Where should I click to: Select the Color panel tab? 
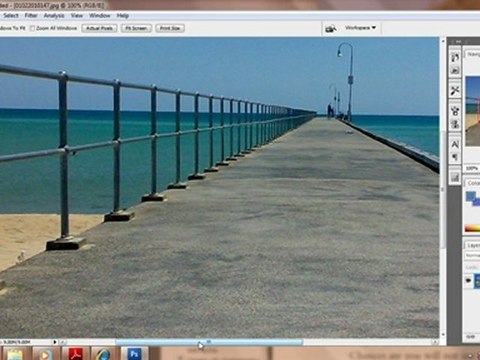[x=473, y=183]
